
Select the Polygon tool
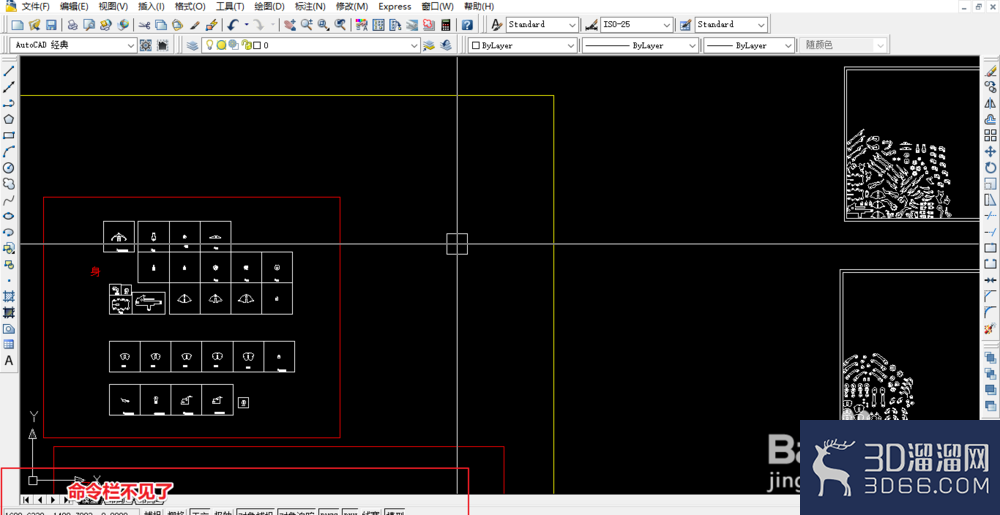[x=9, y=119]
